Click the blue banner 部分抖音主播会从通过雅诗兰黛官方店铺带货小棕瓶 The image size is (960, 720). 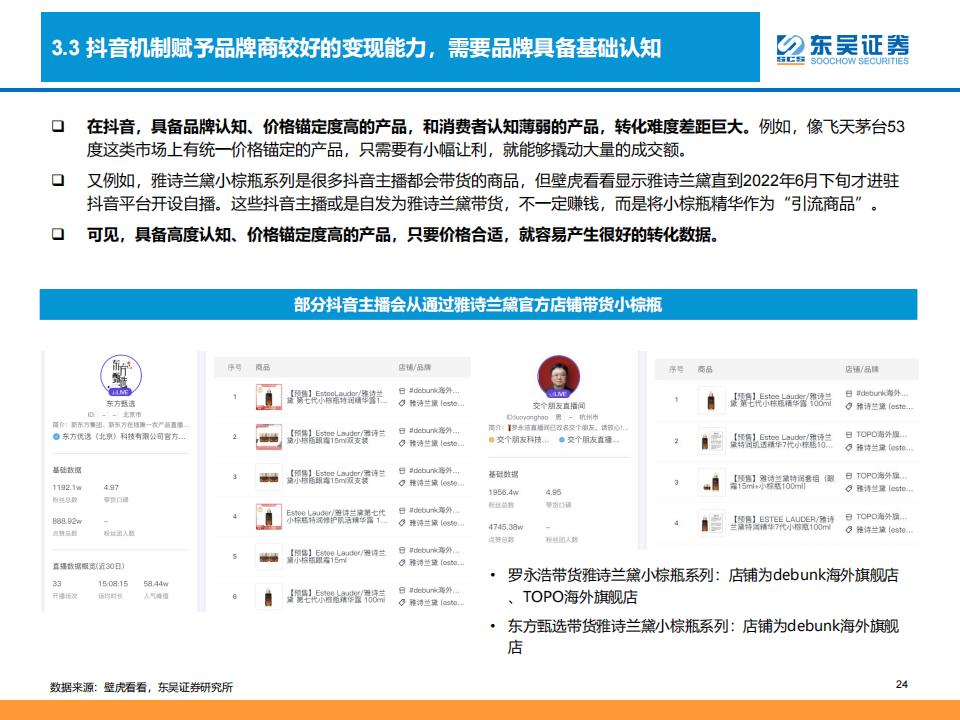[478, 304]
